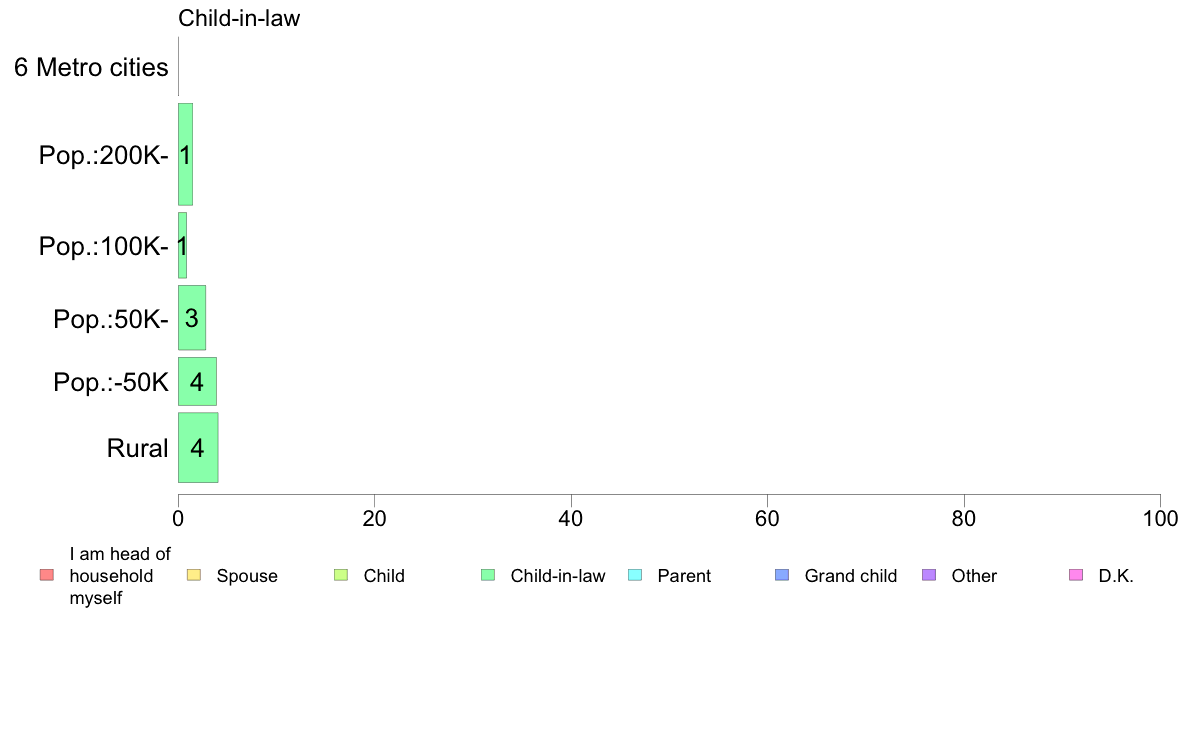Click the yellow Spouse legend swatch
Image resolution: width=1188 pixels, height=736 pixels.
(194, 575)
